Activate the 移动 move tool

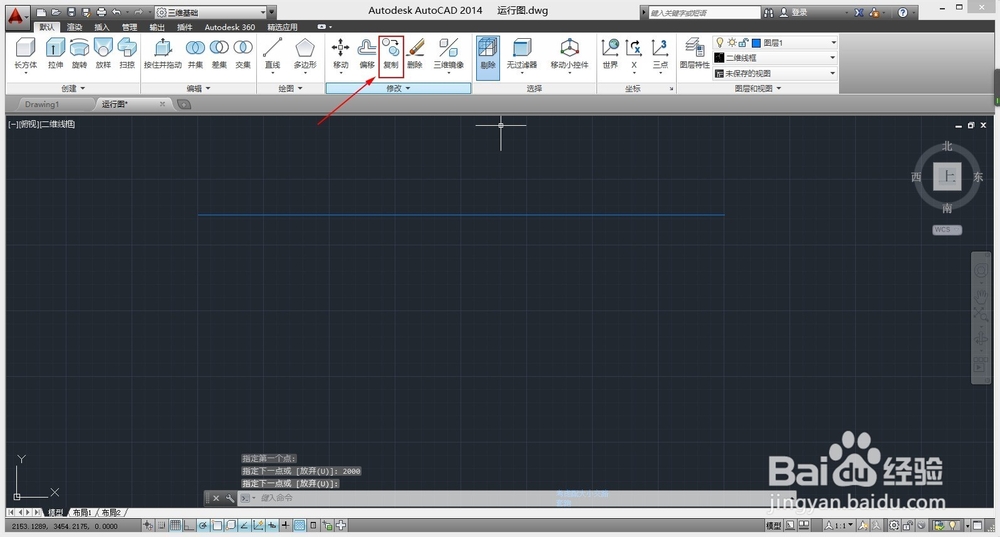click(341, 54)
